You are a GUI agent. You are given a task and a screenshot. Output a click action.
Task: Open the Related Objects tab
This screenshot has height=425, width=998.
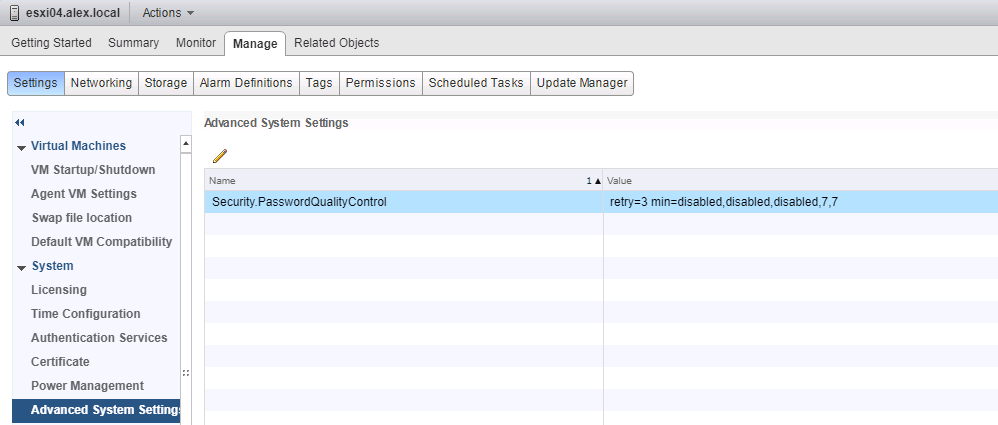pyautogui.click(x=336, y=43)
